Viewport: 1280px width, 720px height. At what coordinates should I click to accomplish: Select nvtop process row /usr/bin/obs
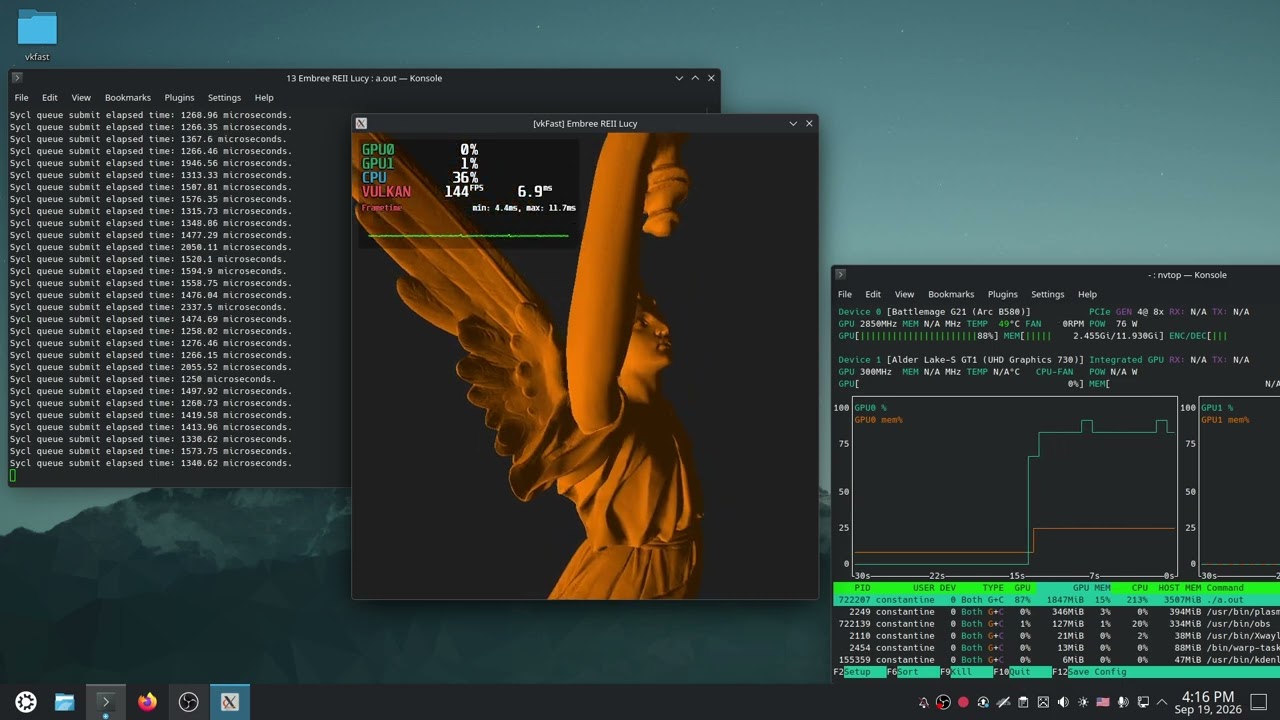coord(1056,624)
